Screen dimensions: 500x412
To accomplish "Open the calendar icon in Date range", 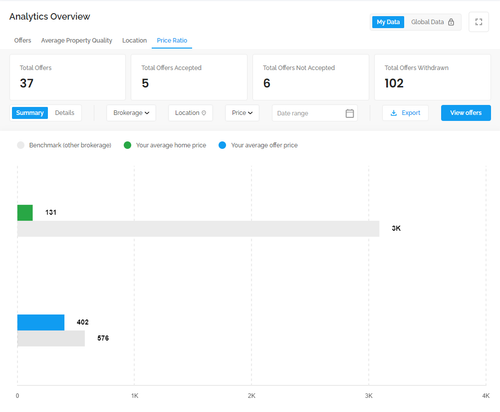I will pos(349,113).
